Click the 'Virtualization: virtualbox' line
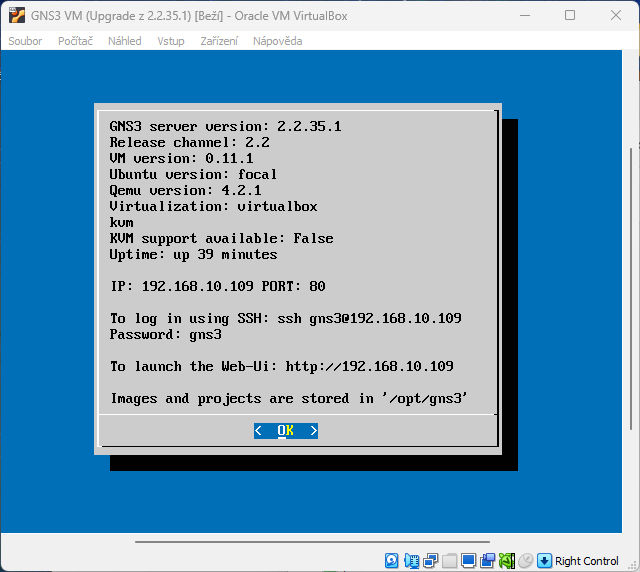The height and width of the screenshot is (572, 640). click(x=213, y=207)
